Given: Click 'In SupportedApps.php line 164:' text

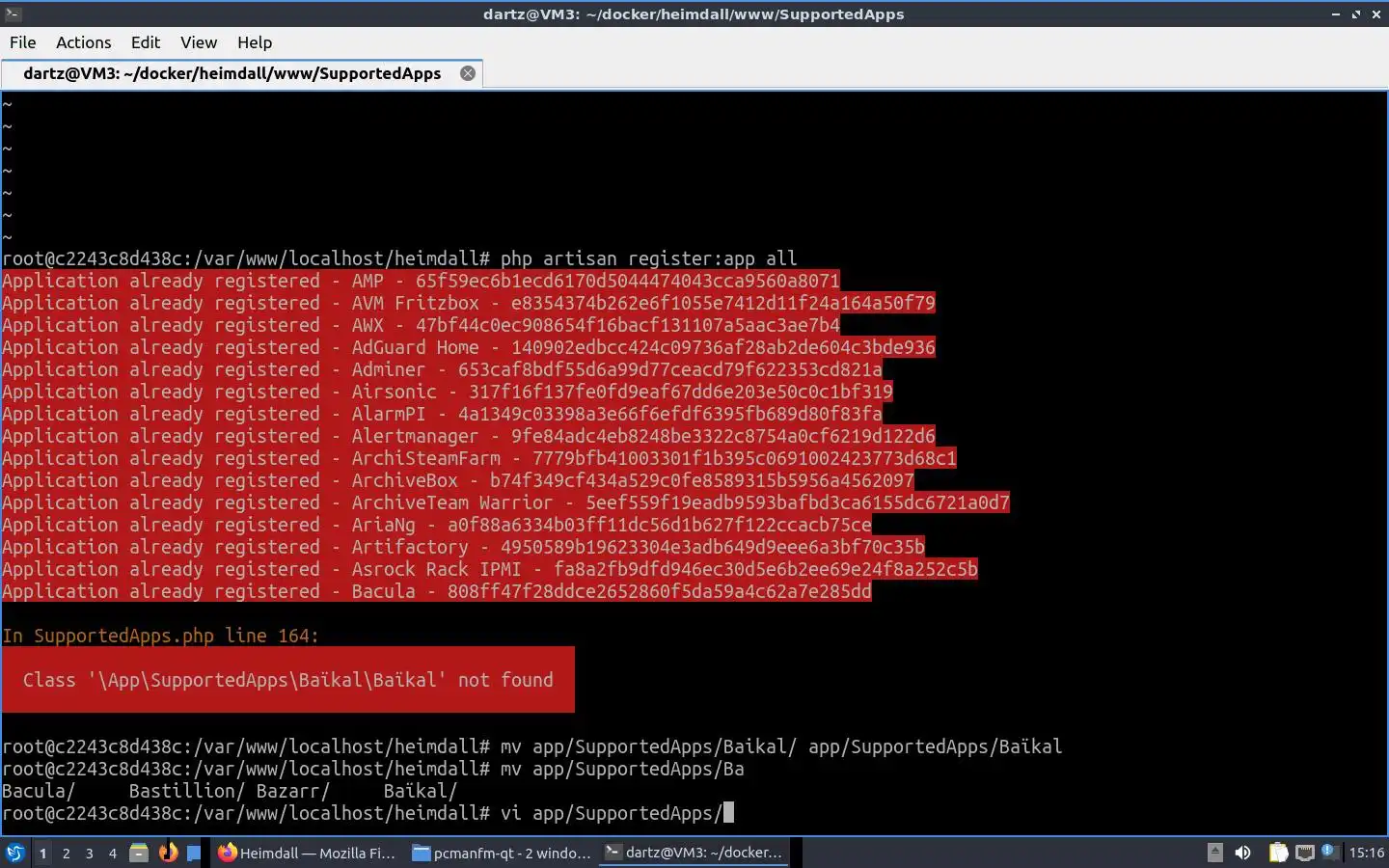Looking at the screenshot, I should pyautogui.click(x=160, y=636).
